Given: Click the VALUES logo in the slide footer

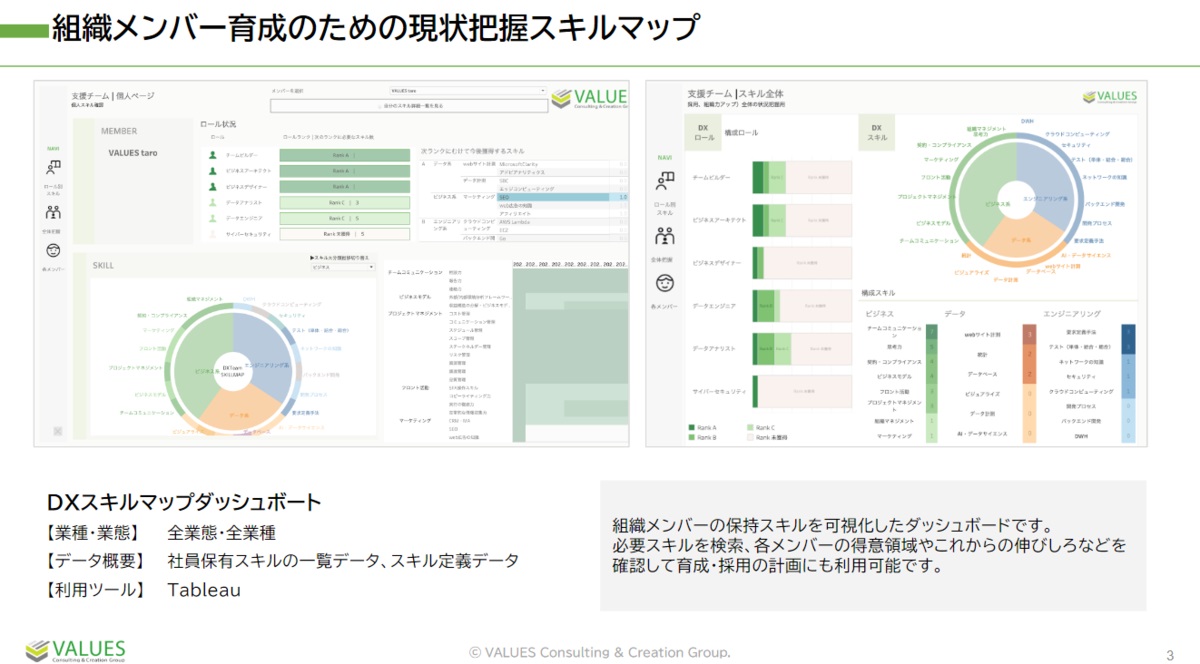Looking at the screenshot, I should (75, 649).
